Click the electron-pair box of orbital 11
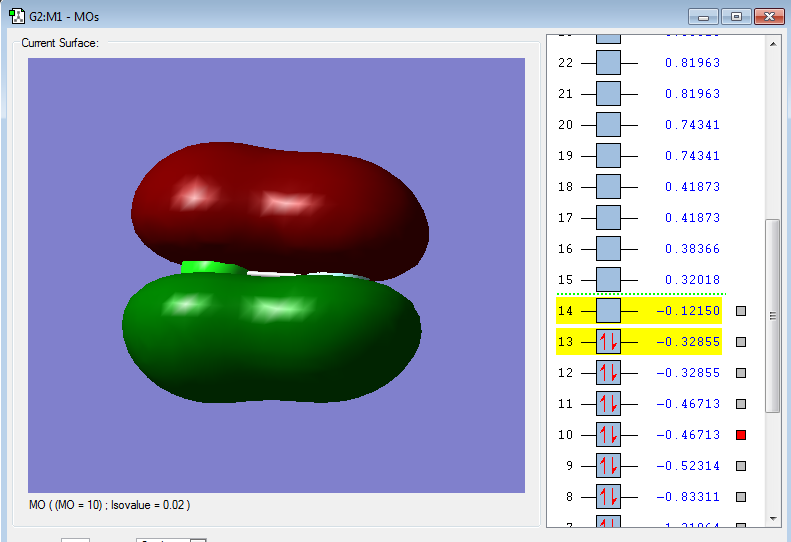Image resolution: width=791 pixels, height=542 pixels. [x=608, y=404]
